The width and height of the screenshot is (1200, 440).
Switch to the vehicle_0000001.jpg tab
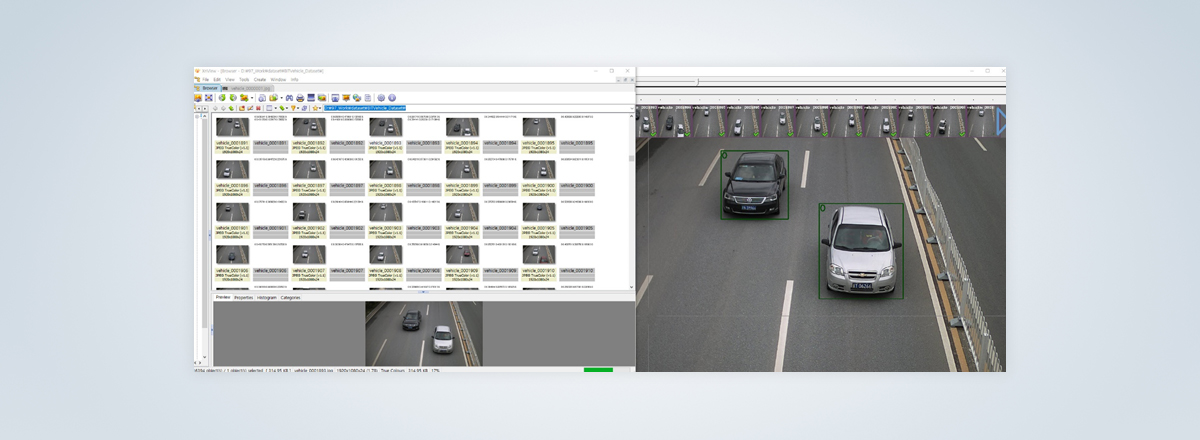click(x=250, y=88)
